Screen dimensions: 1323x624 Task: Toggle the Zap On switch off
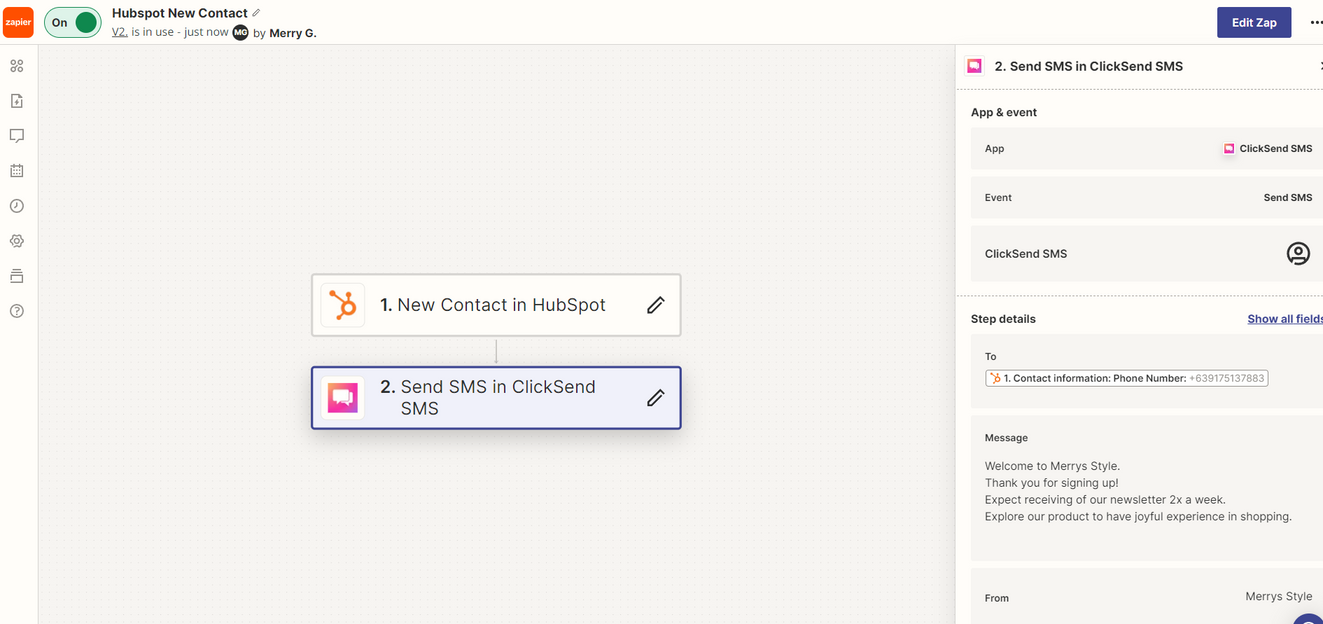pos(73,22)
